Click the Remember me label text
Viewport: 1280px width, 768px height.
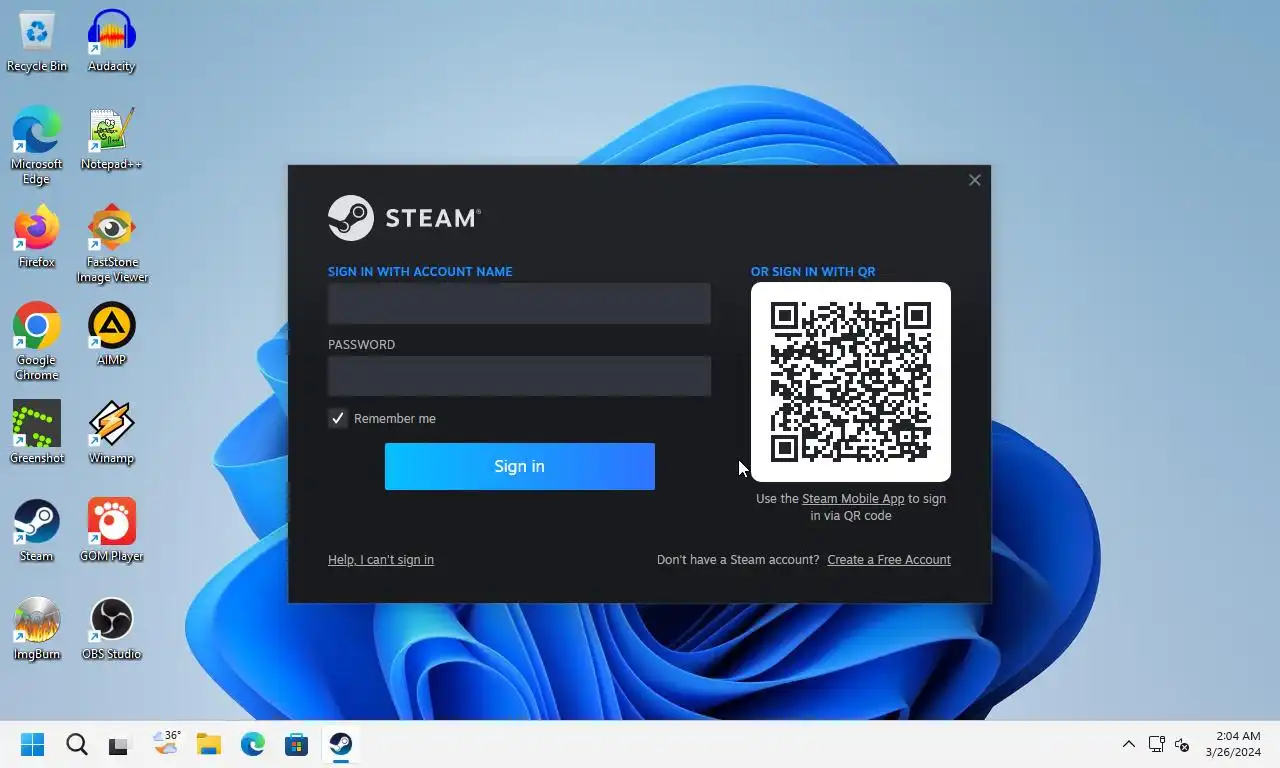(395, 419)
